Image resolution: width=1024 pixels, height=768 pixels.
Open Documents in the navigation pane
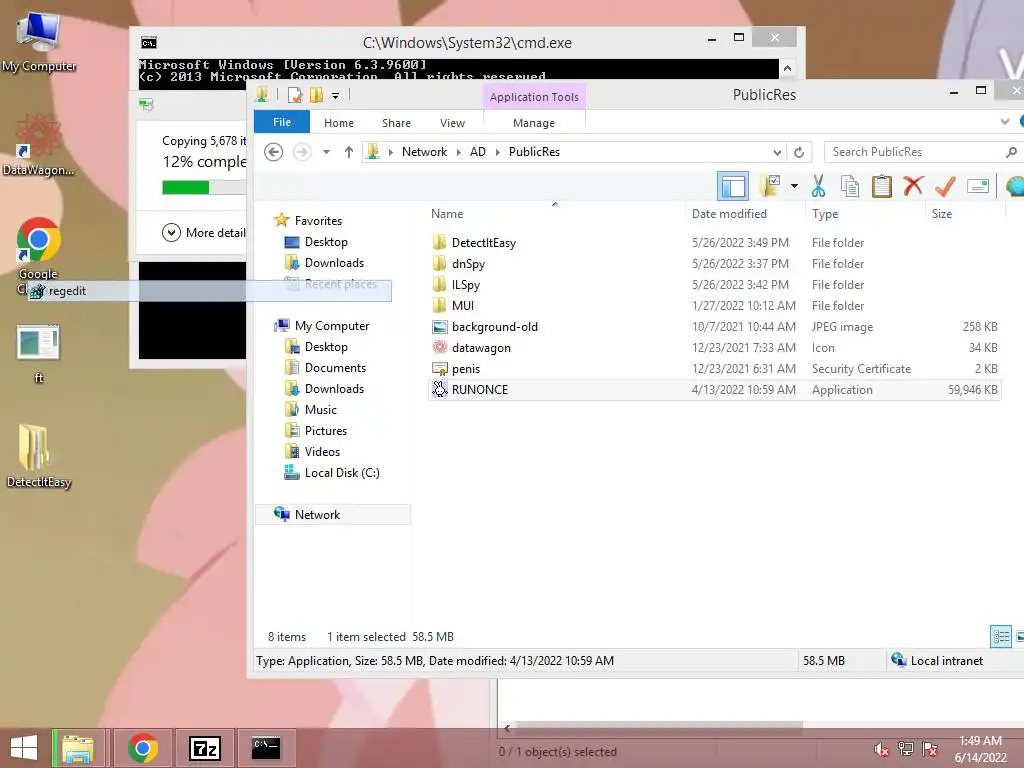(335, 368)
